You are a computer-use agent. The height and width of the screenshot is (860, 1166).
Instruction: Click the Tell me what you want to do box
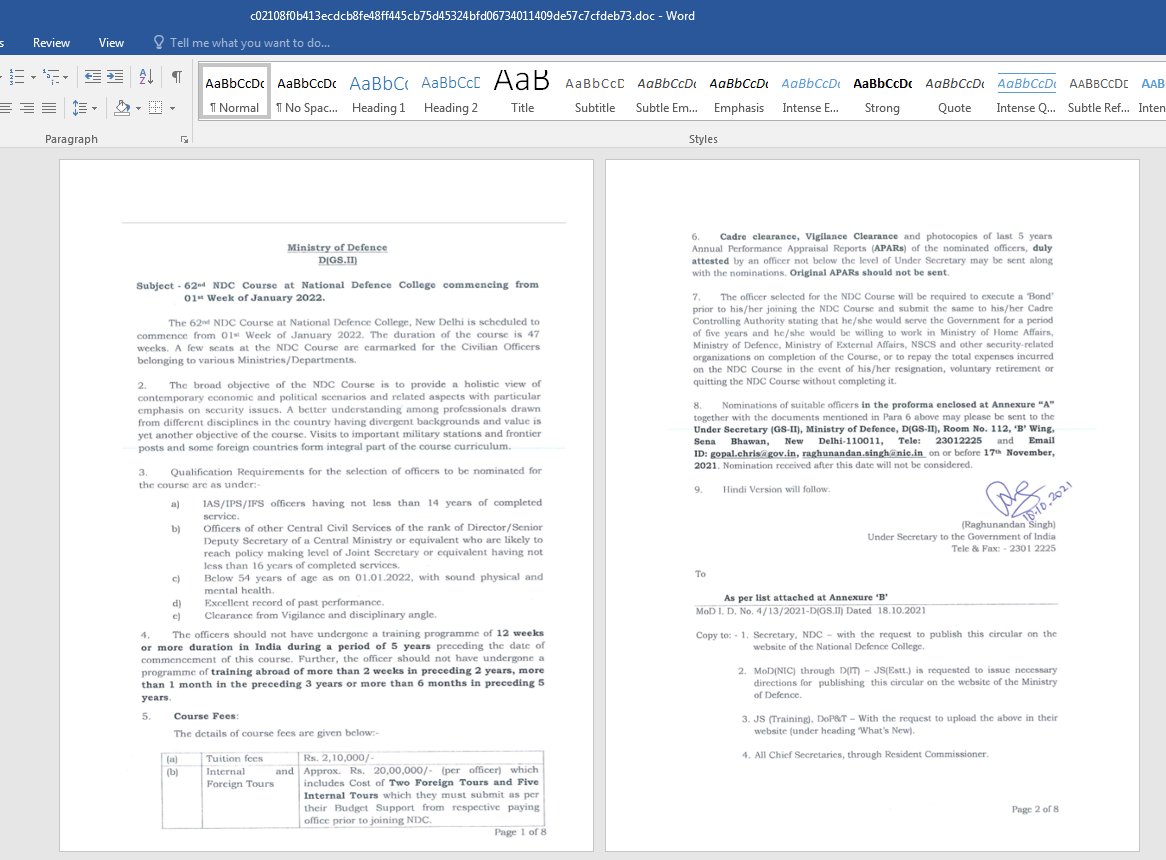[250, 43]
